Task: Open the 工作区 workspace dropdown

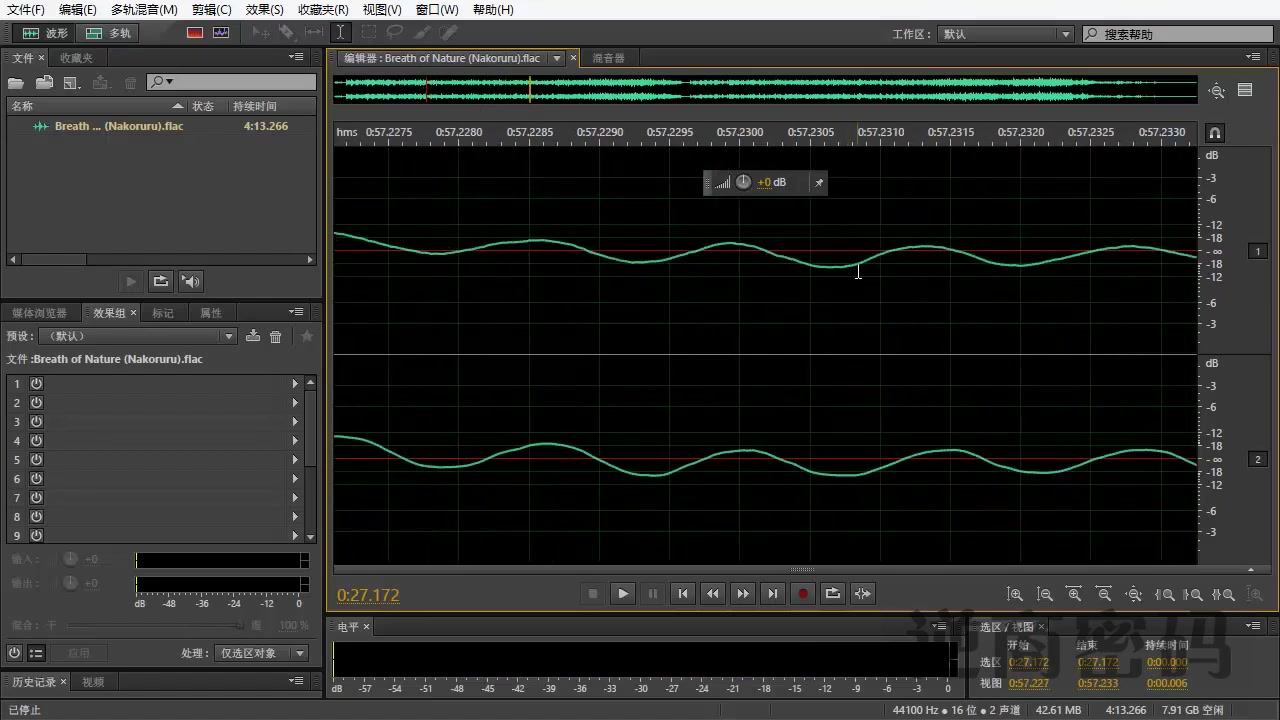Action: click(1005, 34)
